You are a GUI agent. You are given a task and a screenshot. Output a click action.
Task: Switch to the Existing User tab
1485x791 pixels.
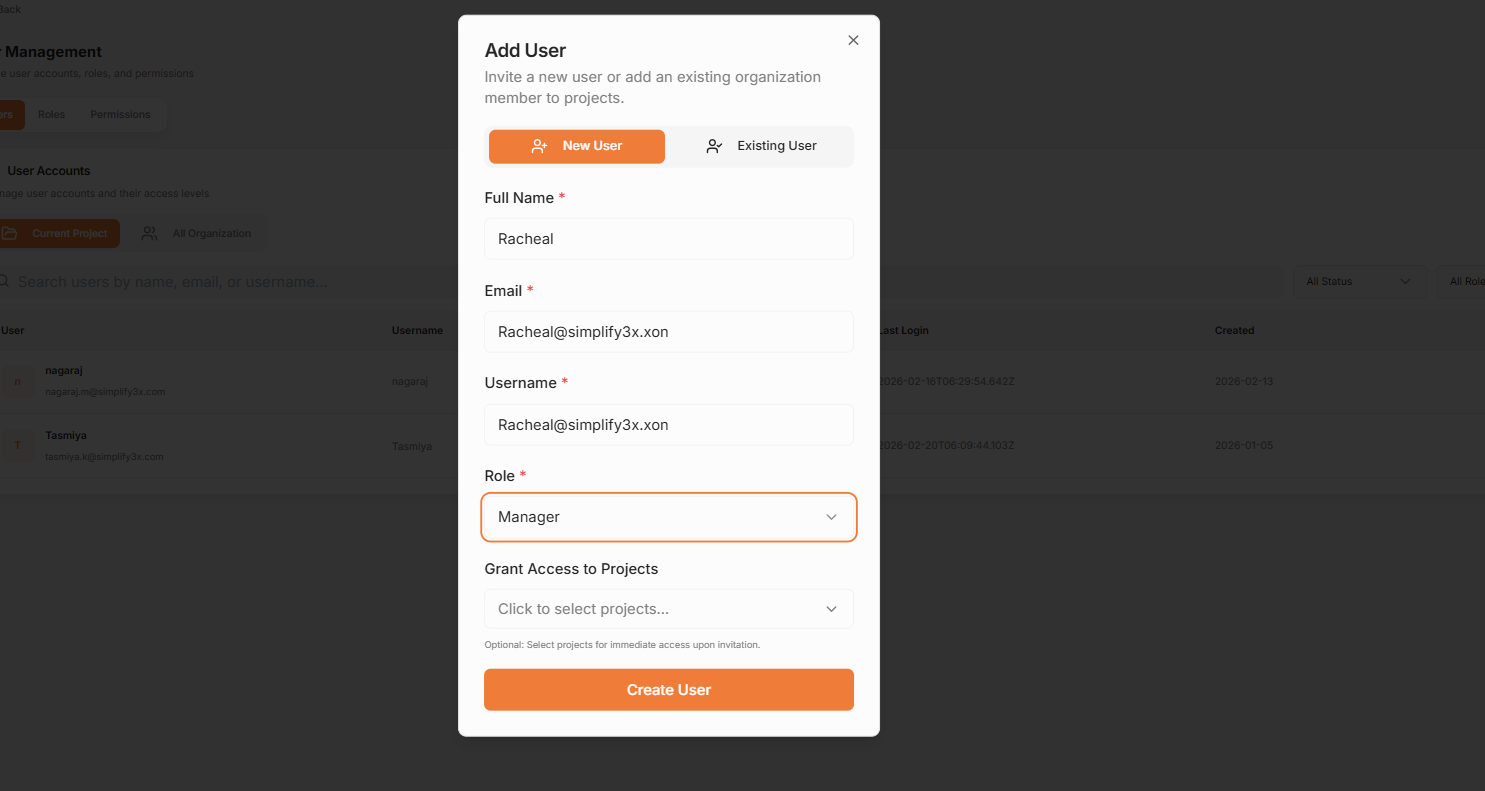[x=761, y=146]
